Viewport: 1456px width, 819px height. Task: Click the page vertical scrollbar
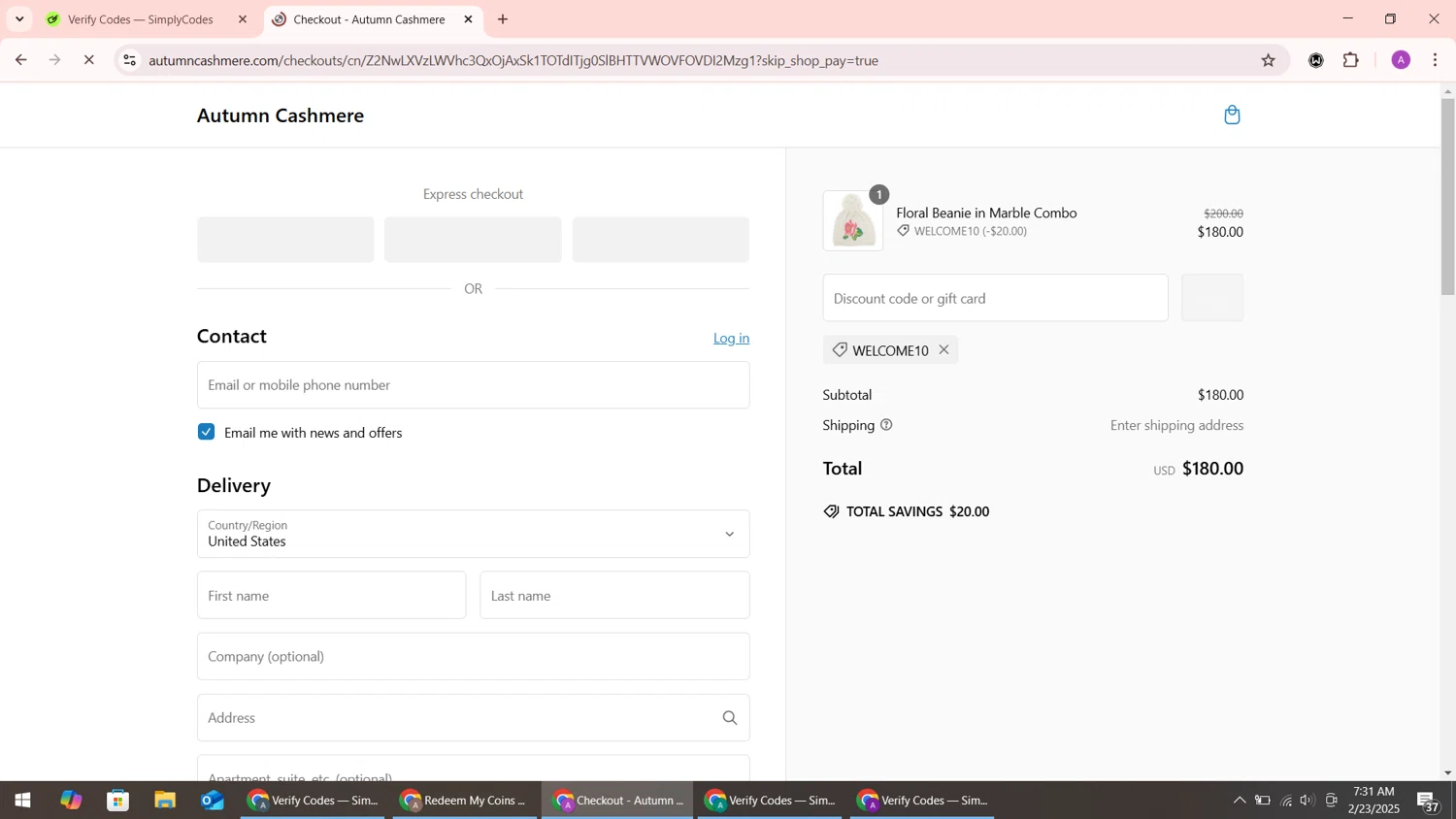pos(1447,197)
